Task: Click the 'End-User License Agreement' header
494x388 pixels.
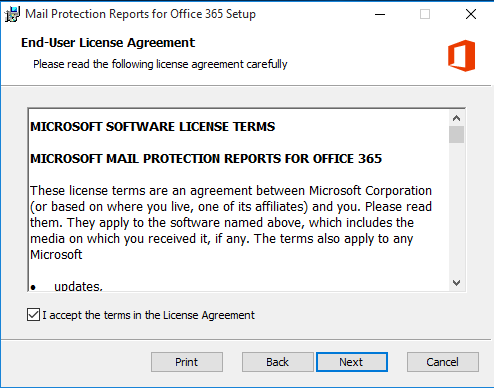Action: point(108,43)
